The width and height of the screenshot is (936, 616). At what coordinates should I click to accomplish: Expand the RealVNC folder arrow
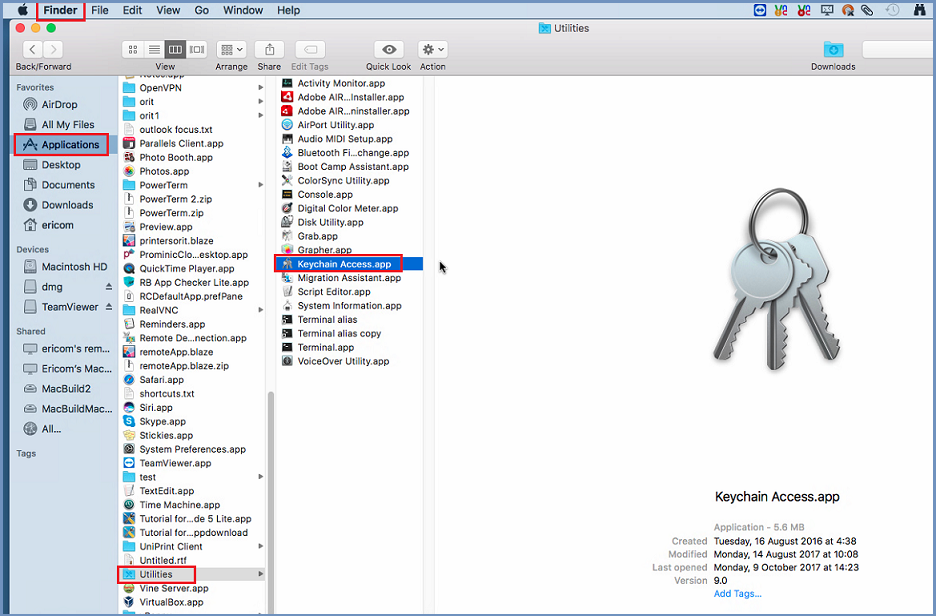click(x=260, y=310)
